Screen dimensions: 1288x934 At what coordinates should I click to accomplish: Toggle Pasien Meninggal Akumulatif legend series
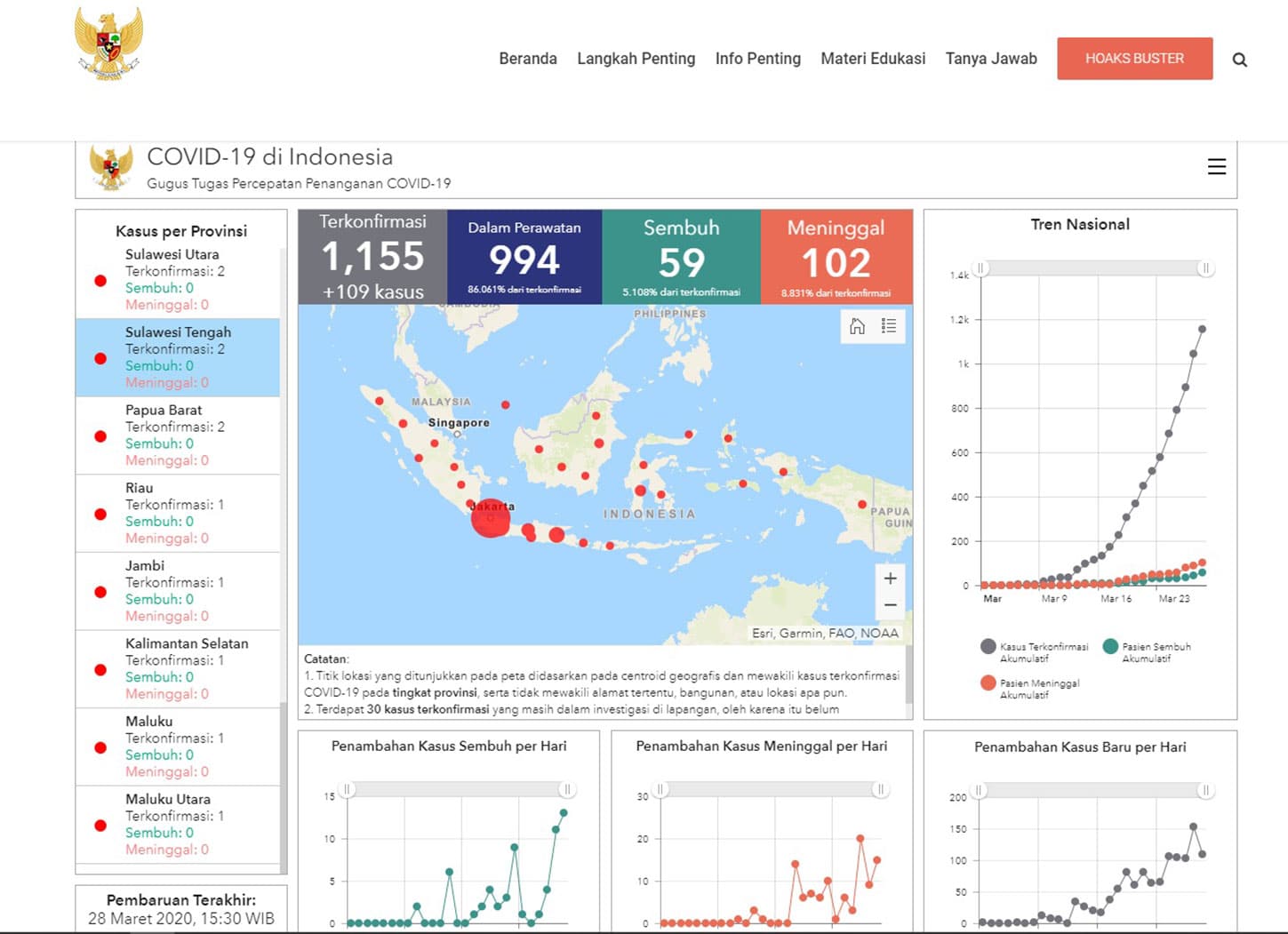988,683
